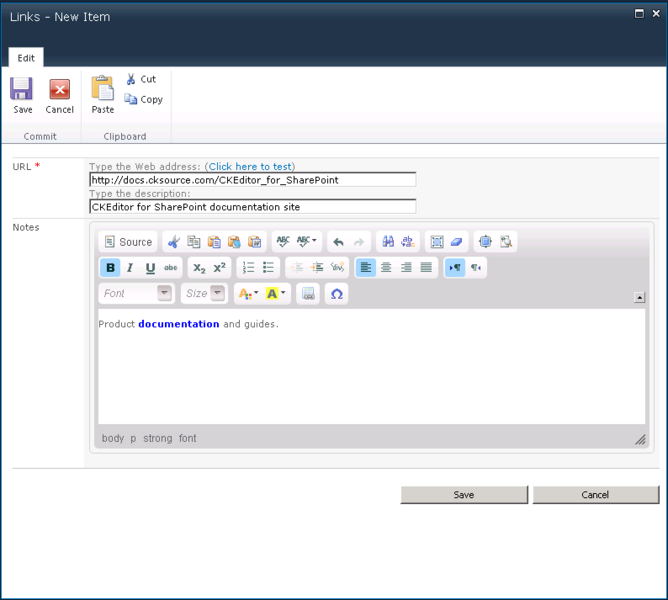Click the bottom Cancel button
Viewport: 668px width, 600px height.
point(596,495)
